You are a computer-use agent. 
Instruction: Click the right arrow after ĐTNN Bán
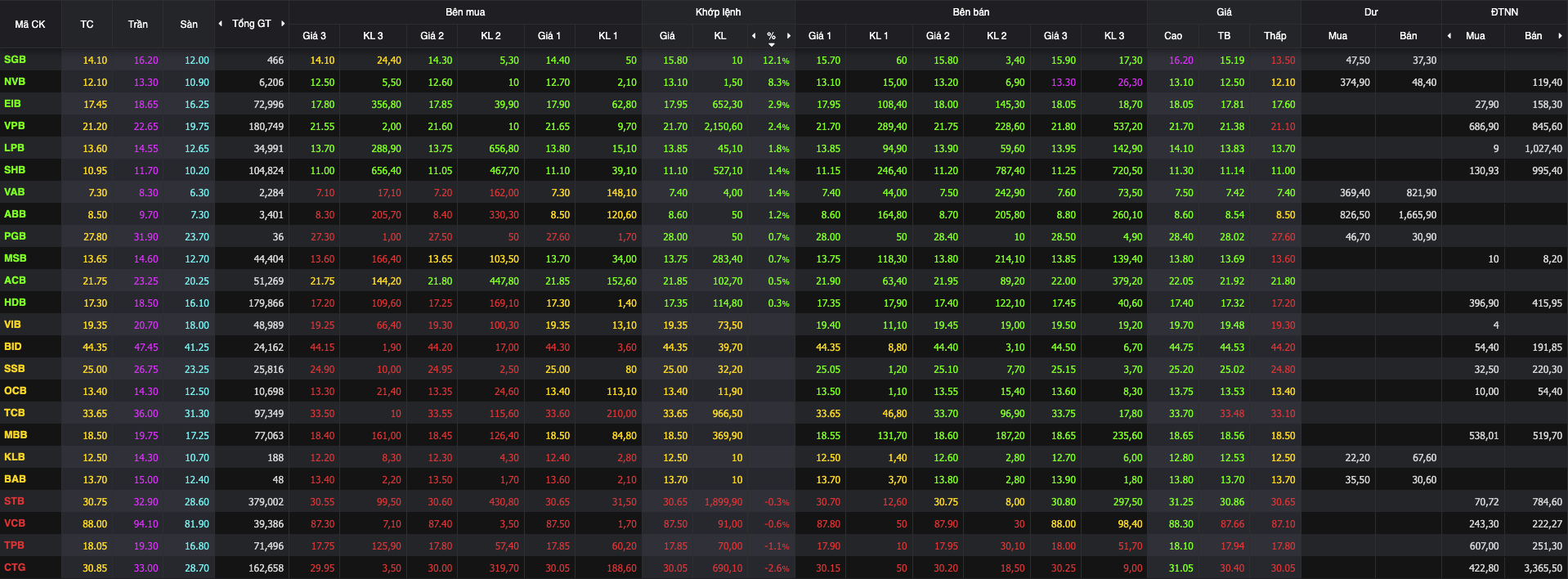click(1560, 36)
